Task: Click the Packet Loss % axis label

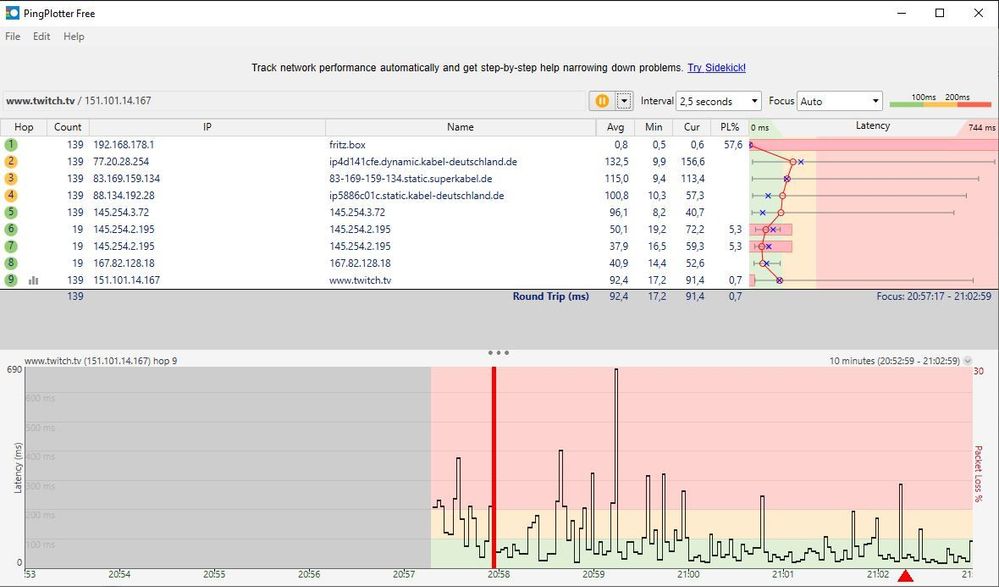Action: coord(978,474)
